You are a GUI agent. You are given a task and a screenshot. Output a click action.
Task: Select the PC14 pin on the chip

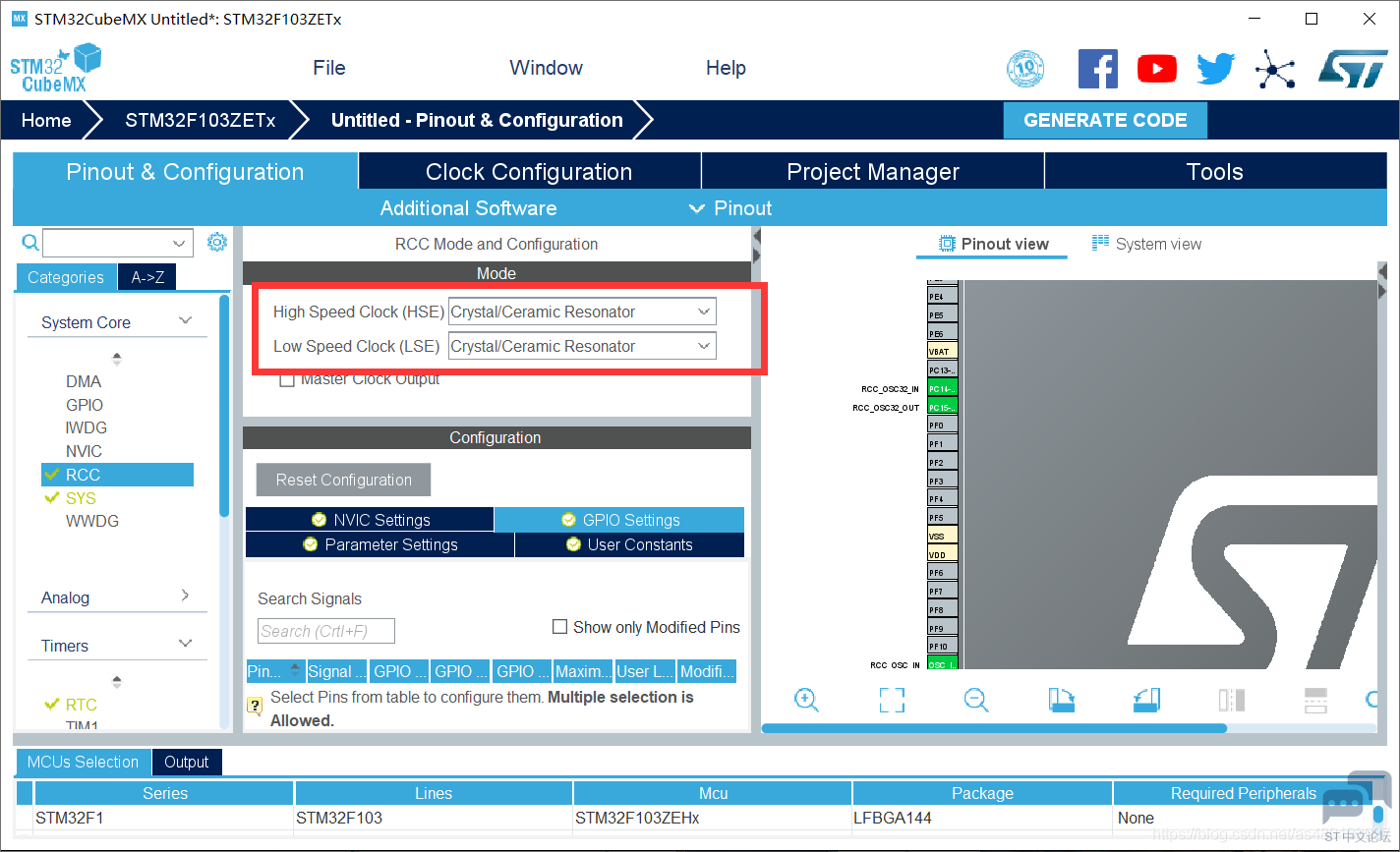tap(942, 389)
